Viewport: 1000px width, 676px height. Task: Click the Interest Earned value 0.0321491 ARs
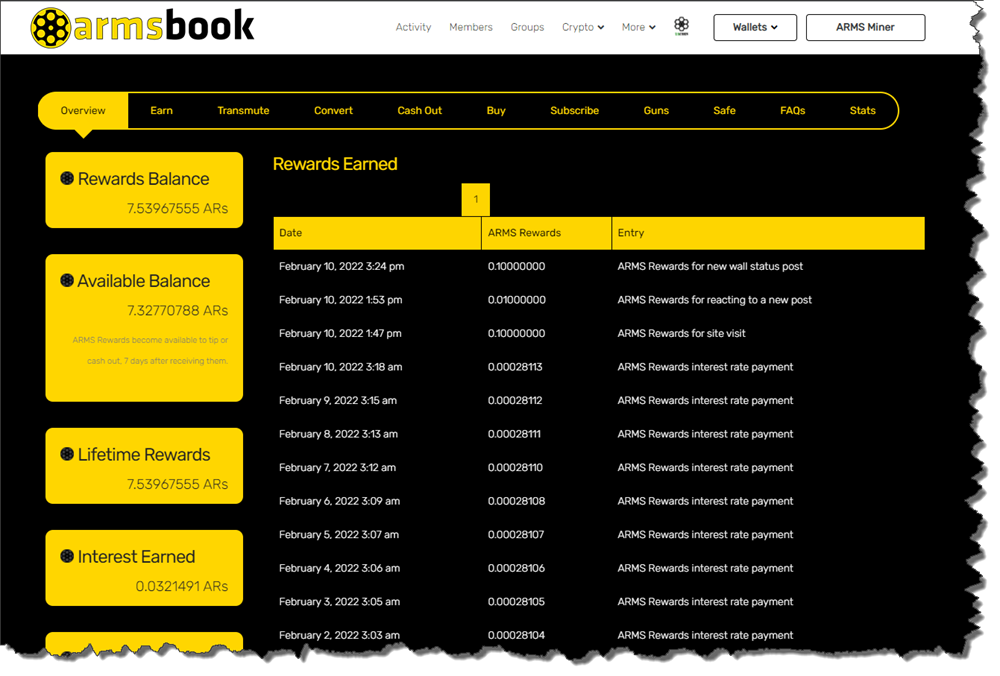(182, 586)
